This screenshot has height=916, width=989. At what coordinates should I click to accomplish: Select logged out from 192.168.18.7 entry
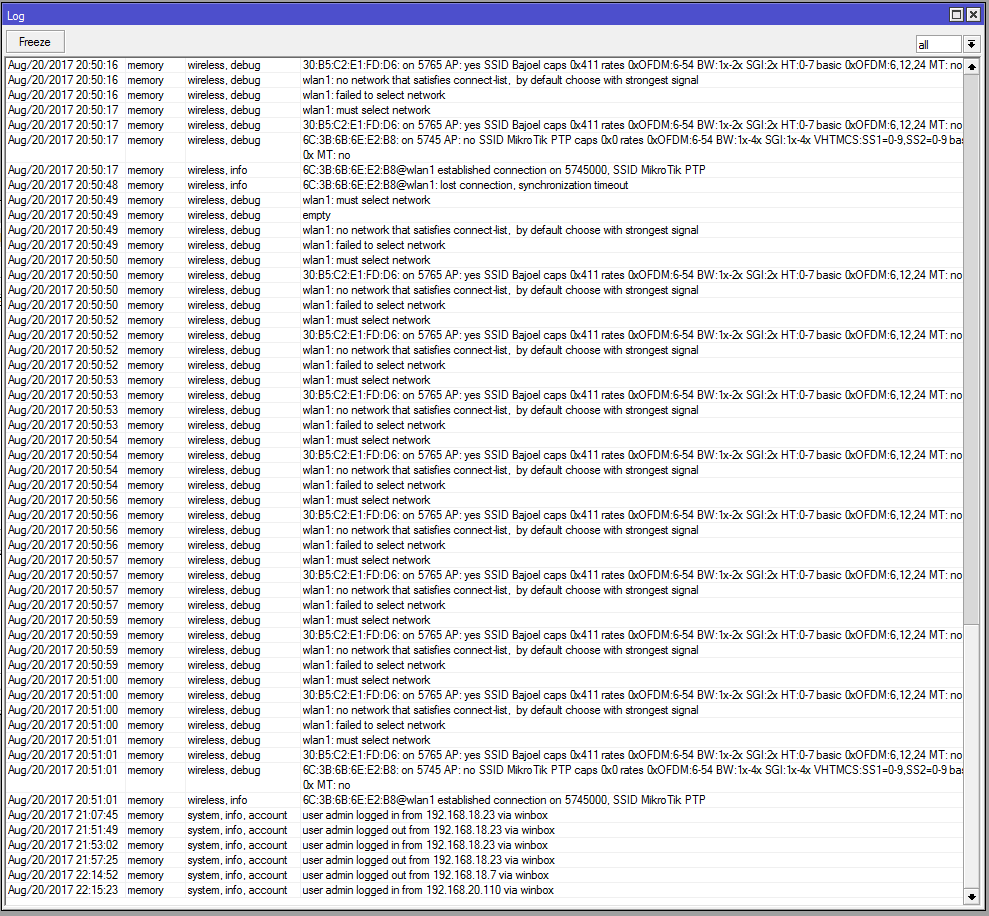[484, 875]
